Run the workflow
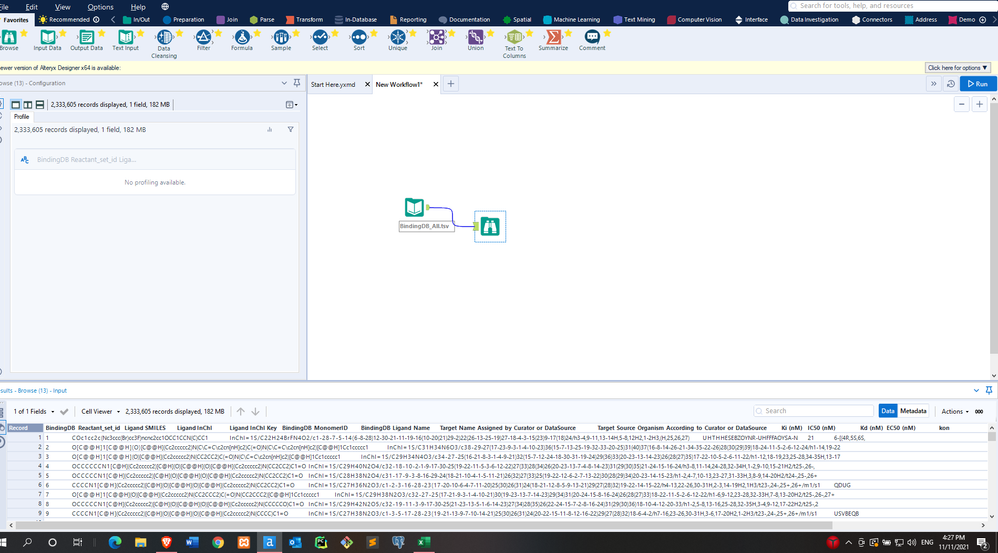Viewport: 998px width, 553px height. [978, 84]
